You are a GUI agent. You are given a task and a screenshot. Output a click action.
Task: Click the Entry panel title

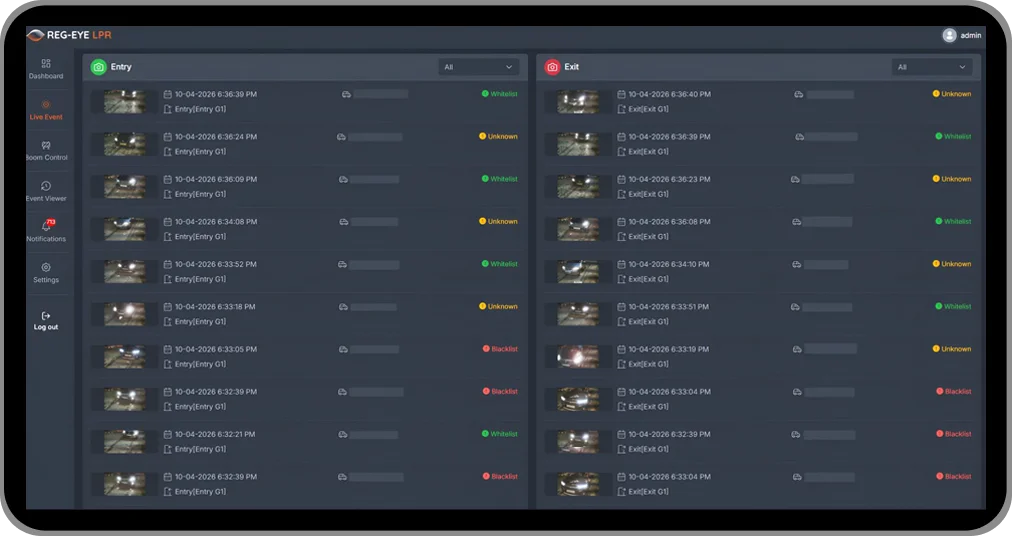[121, 67]
